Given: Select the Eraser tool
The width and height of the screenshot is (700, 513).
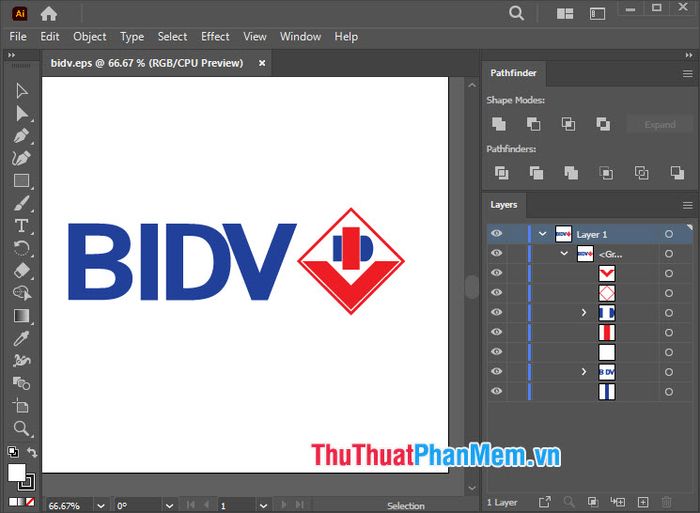Looking at the screenshot, I should click(x=21, y=271).
